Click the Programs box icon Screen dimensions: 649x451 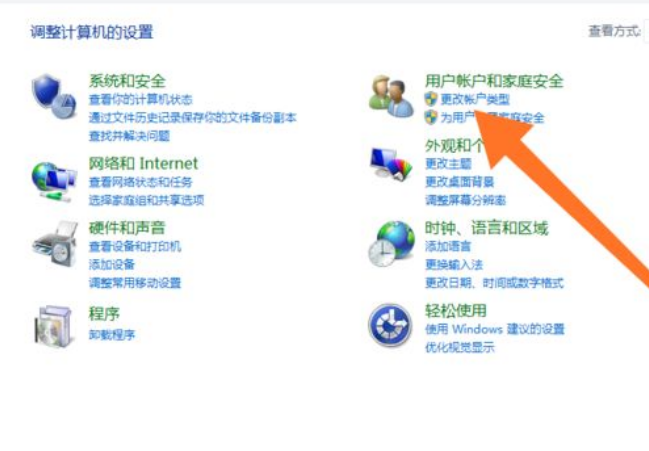(53, 326)
